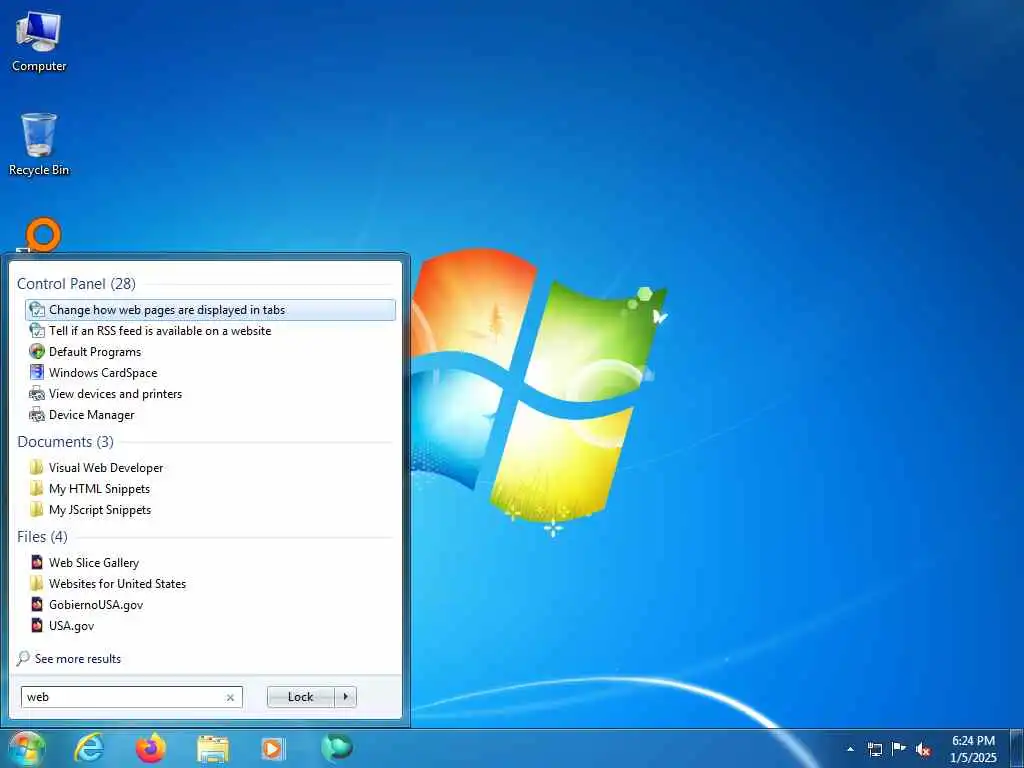The height and width of the screenshot is (768, 1024).
Task: Clear the search box with the X
Action: tap(230, 697)
